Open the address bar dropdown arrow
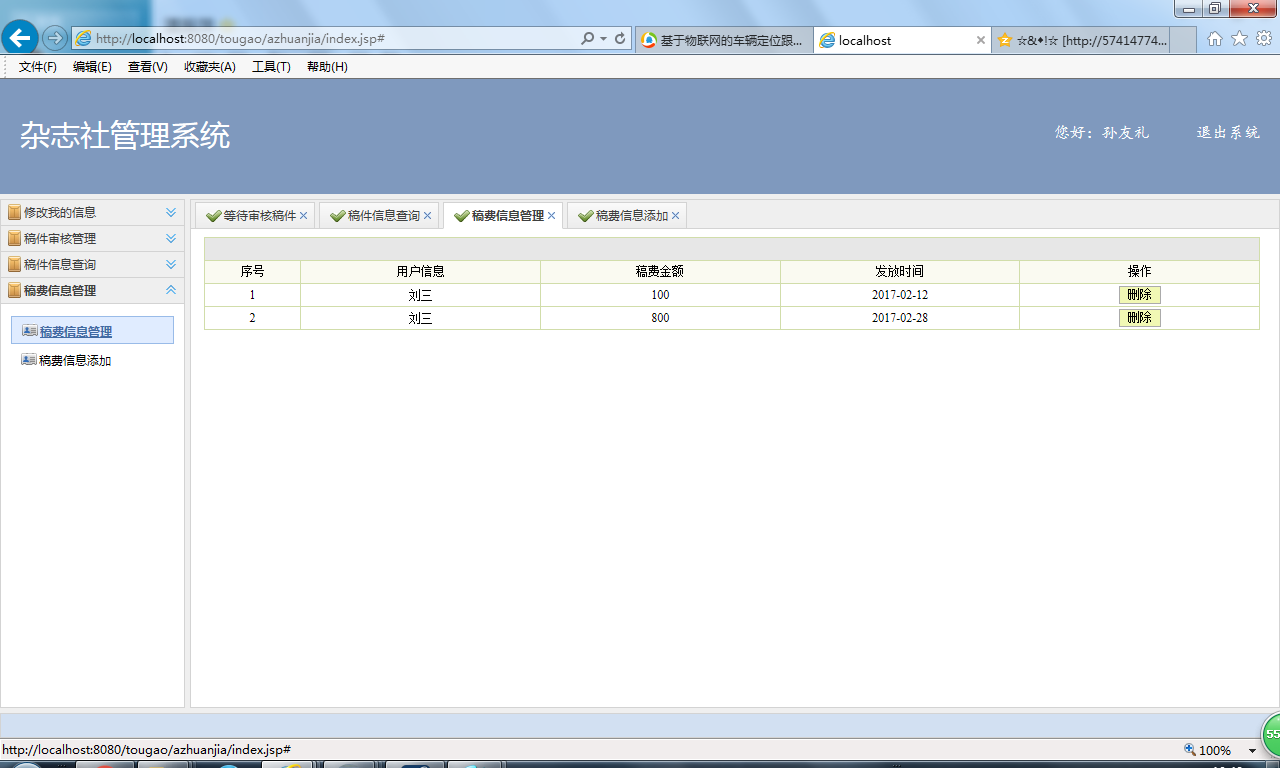Screen dimensions: 1280x768 (604, 39)
